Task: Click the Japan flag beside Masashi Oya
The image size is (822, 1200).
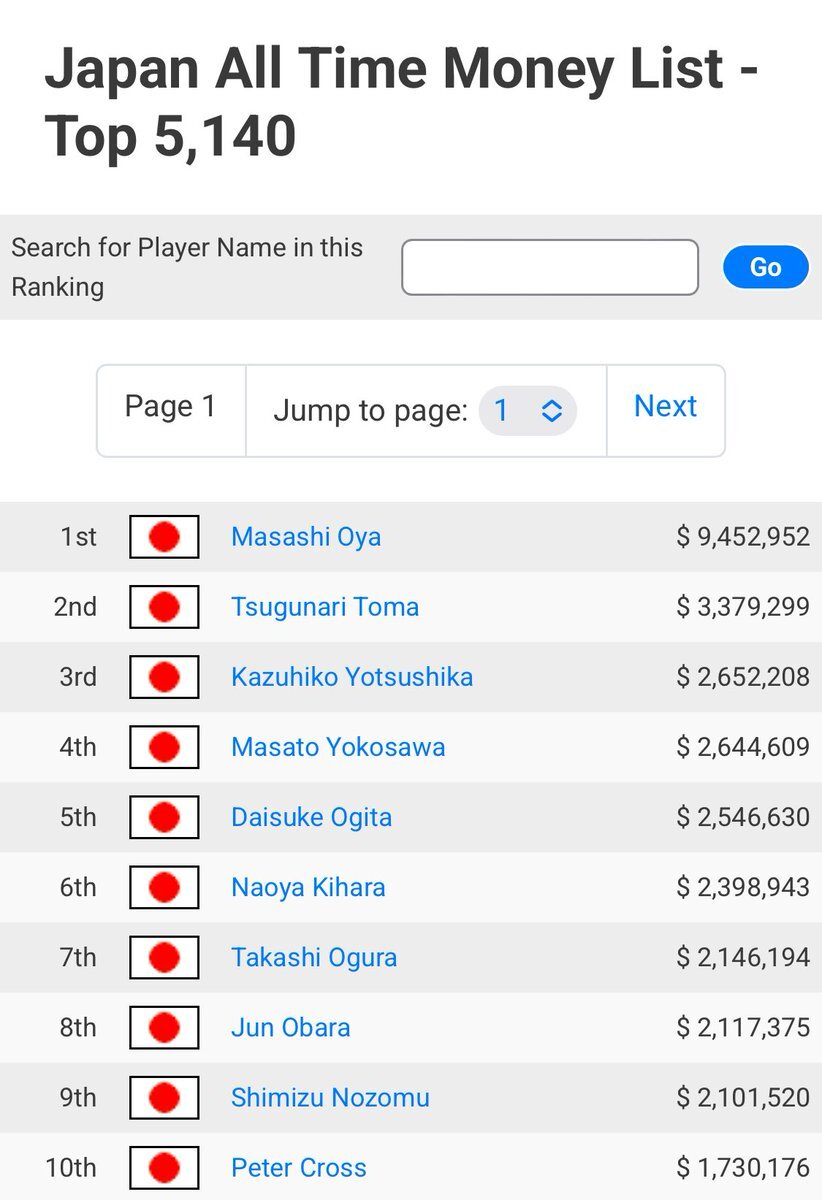Action: coord(164,537)
